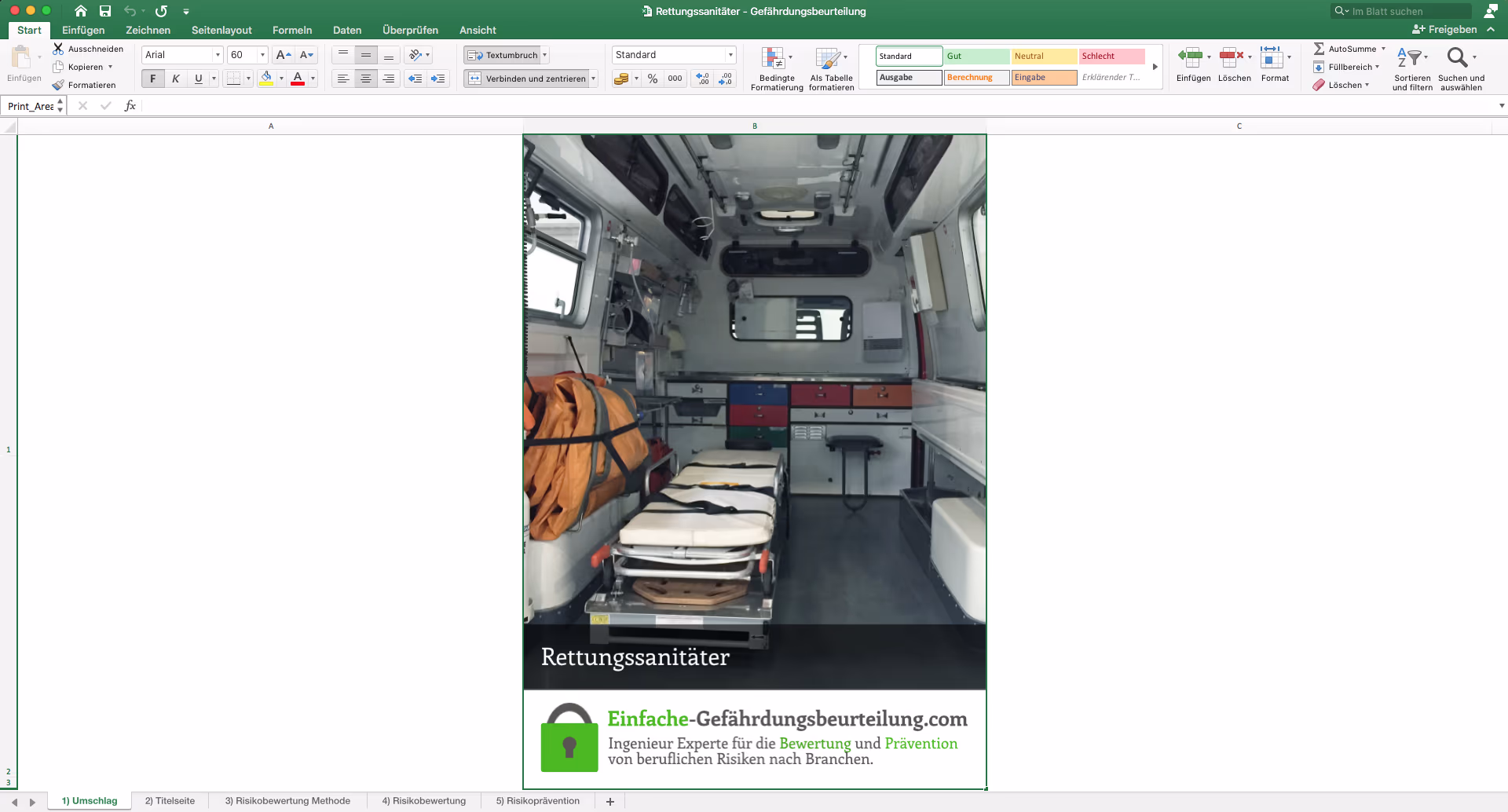
Task: Open Sortieren und filtern
Action: coord(1412,69)
